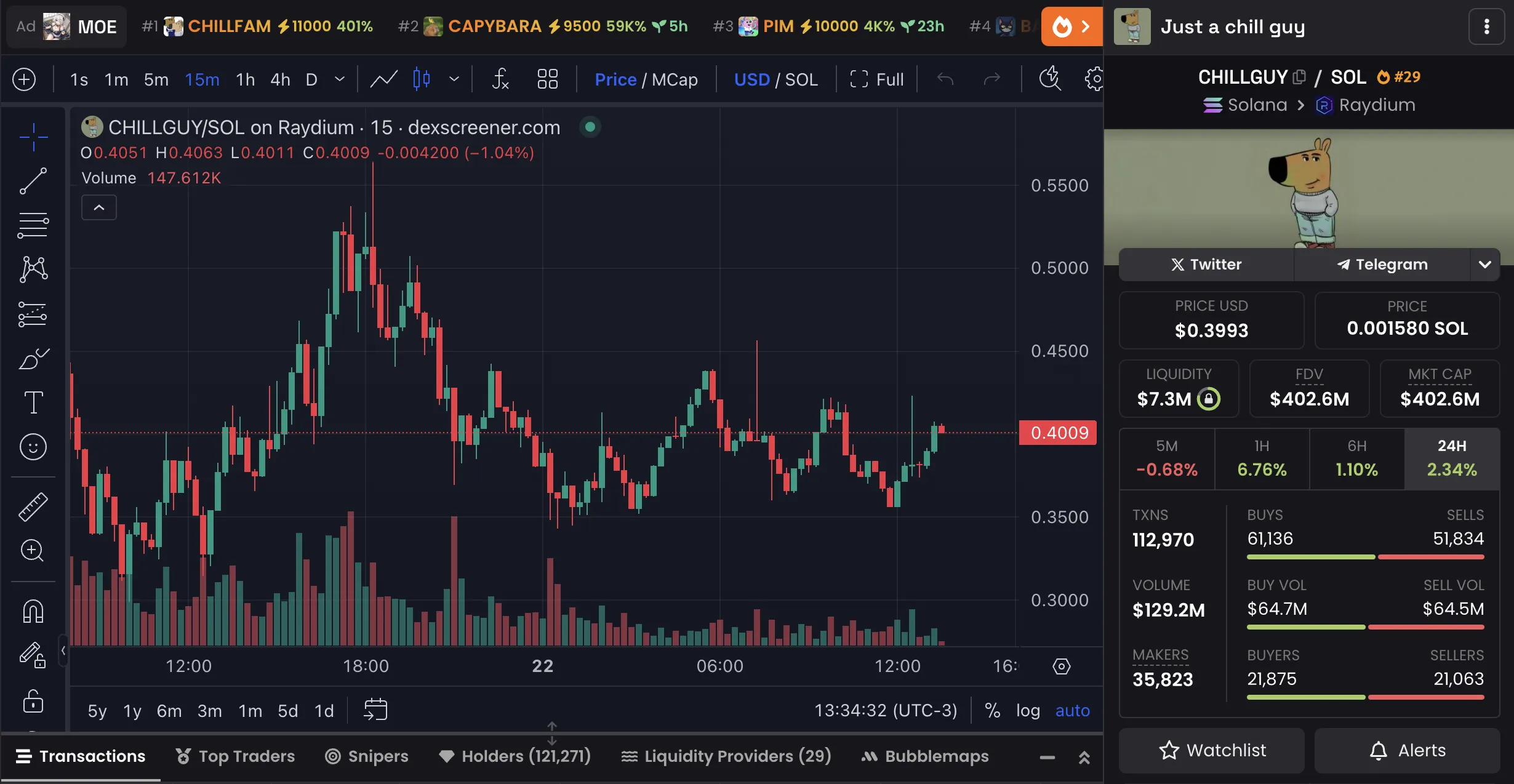The width and height of the screenshot is (1514, 784).
Task: Open chart settings gear
Action: [1094, 79]
